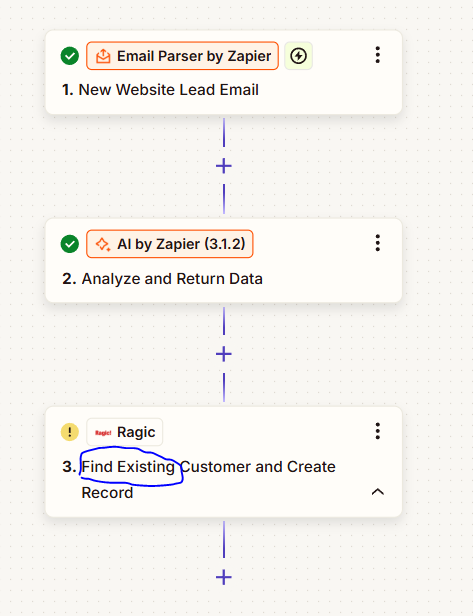Click the green checkmark on step 1

click(x=70, y=56)
